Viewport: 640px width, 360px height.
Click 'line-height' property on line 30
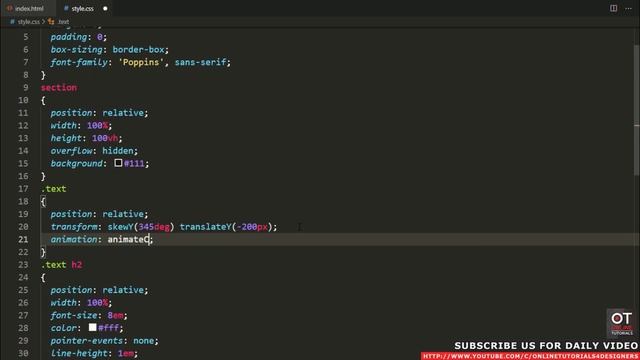pos(79,353)
